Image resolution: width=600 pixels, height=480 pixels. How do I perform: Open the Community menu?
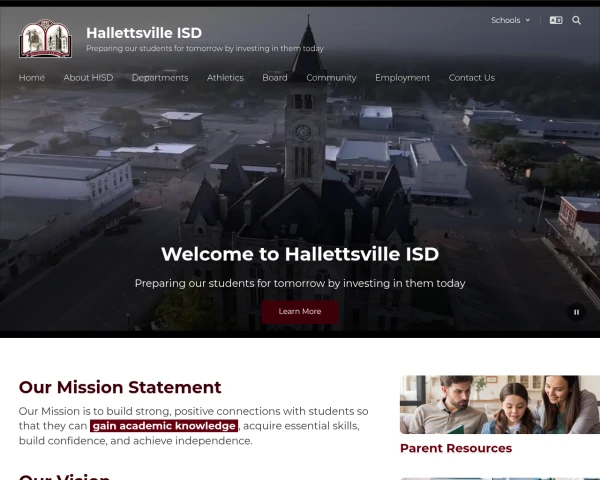click(331, 78)
